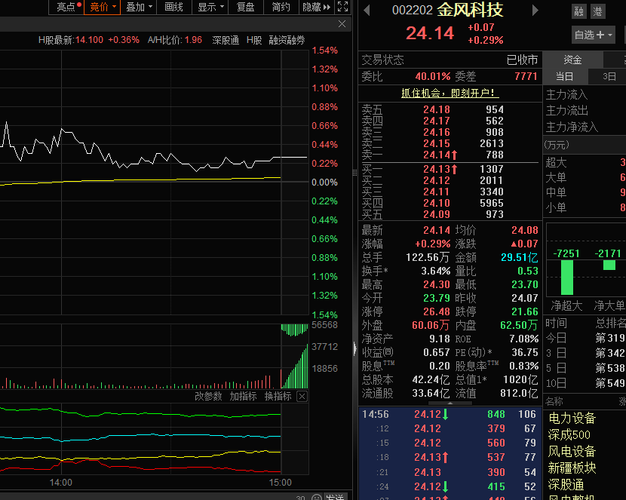Viewport: 626px width, 500px height.
Task: Click the 融 margin-trading badge
Action: coord(579,12)
